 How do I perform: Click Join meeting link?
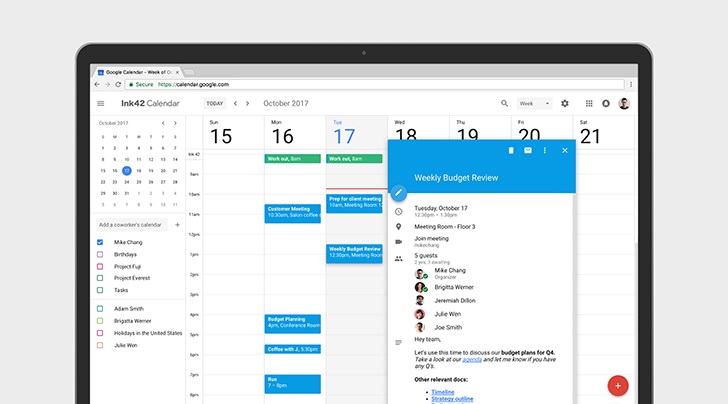point(431,238)
